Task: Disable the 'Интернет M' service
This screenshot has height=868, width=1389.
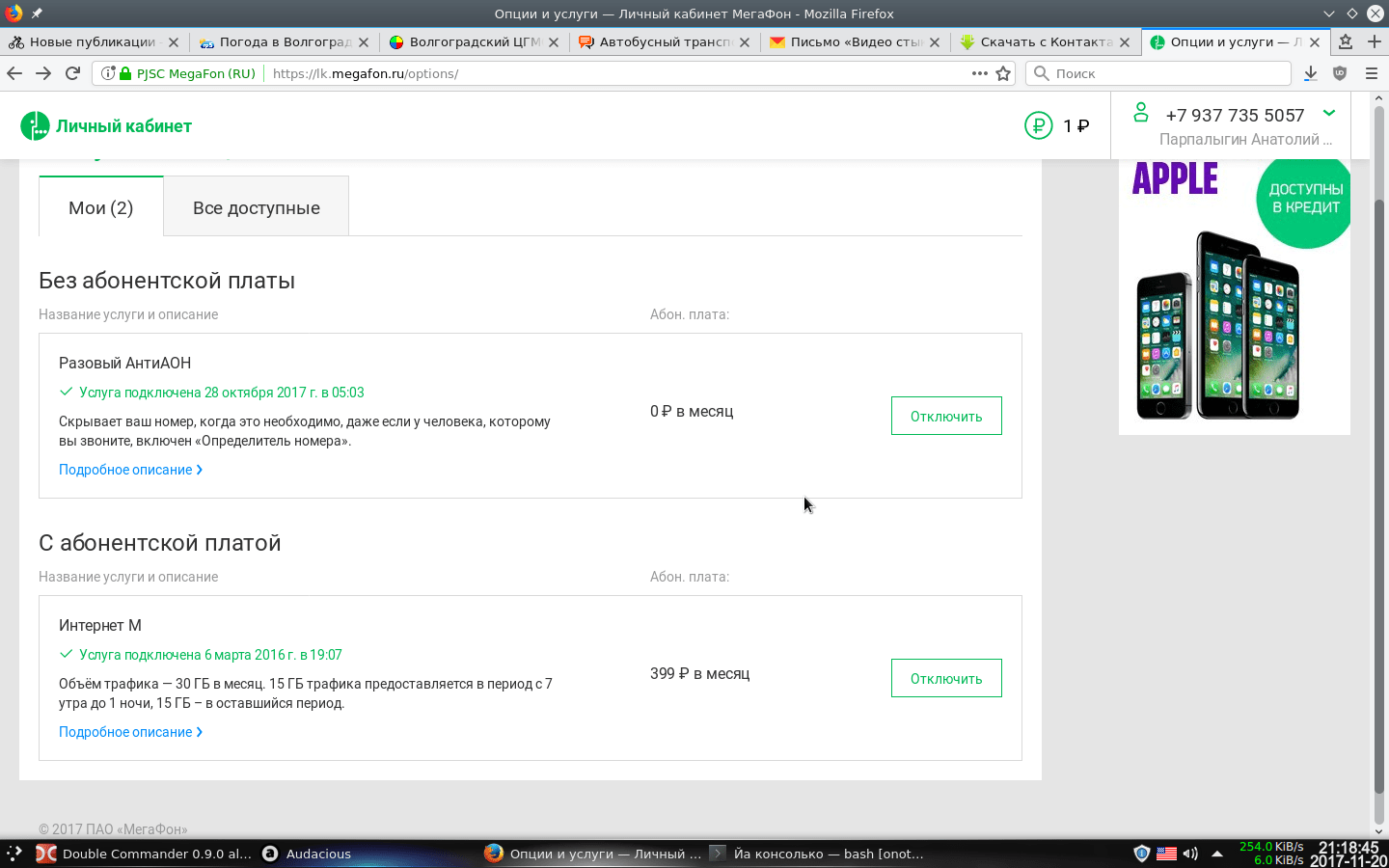Action: tap(946, 678)
